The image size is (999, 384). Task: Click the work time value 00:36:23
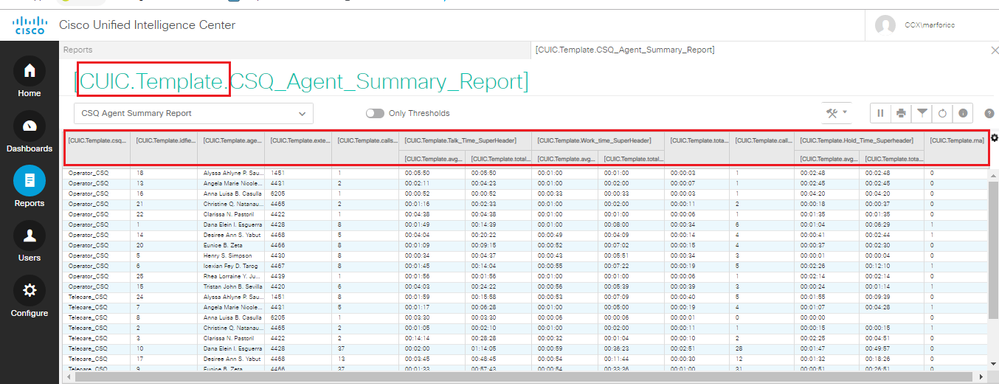tap(615, 349)
